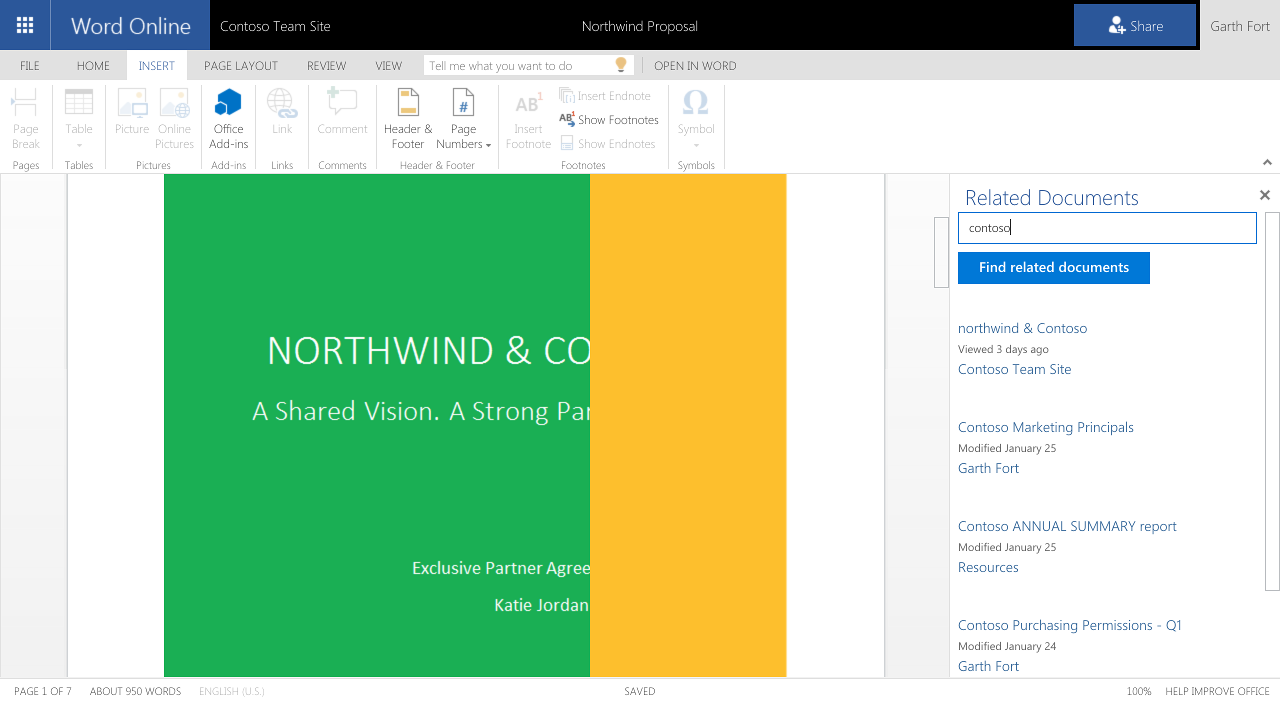1280x701 pixels.
Task: Click the Exclusive Partner Agreement text
Action: (501, 568)
